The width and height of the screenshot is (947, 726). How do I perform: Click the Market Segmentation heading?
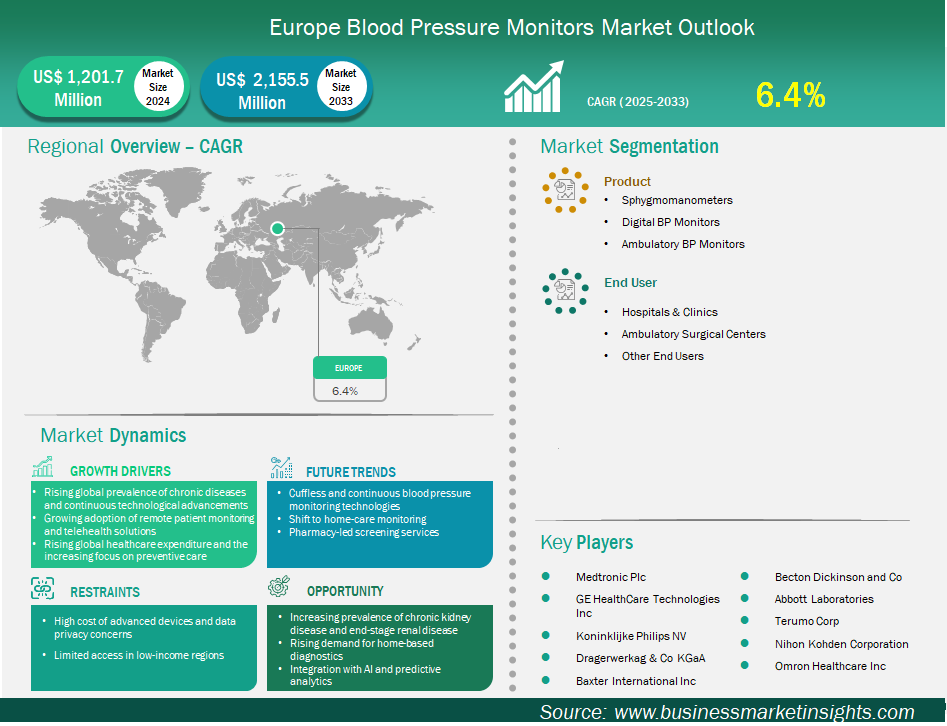[629, 147]
